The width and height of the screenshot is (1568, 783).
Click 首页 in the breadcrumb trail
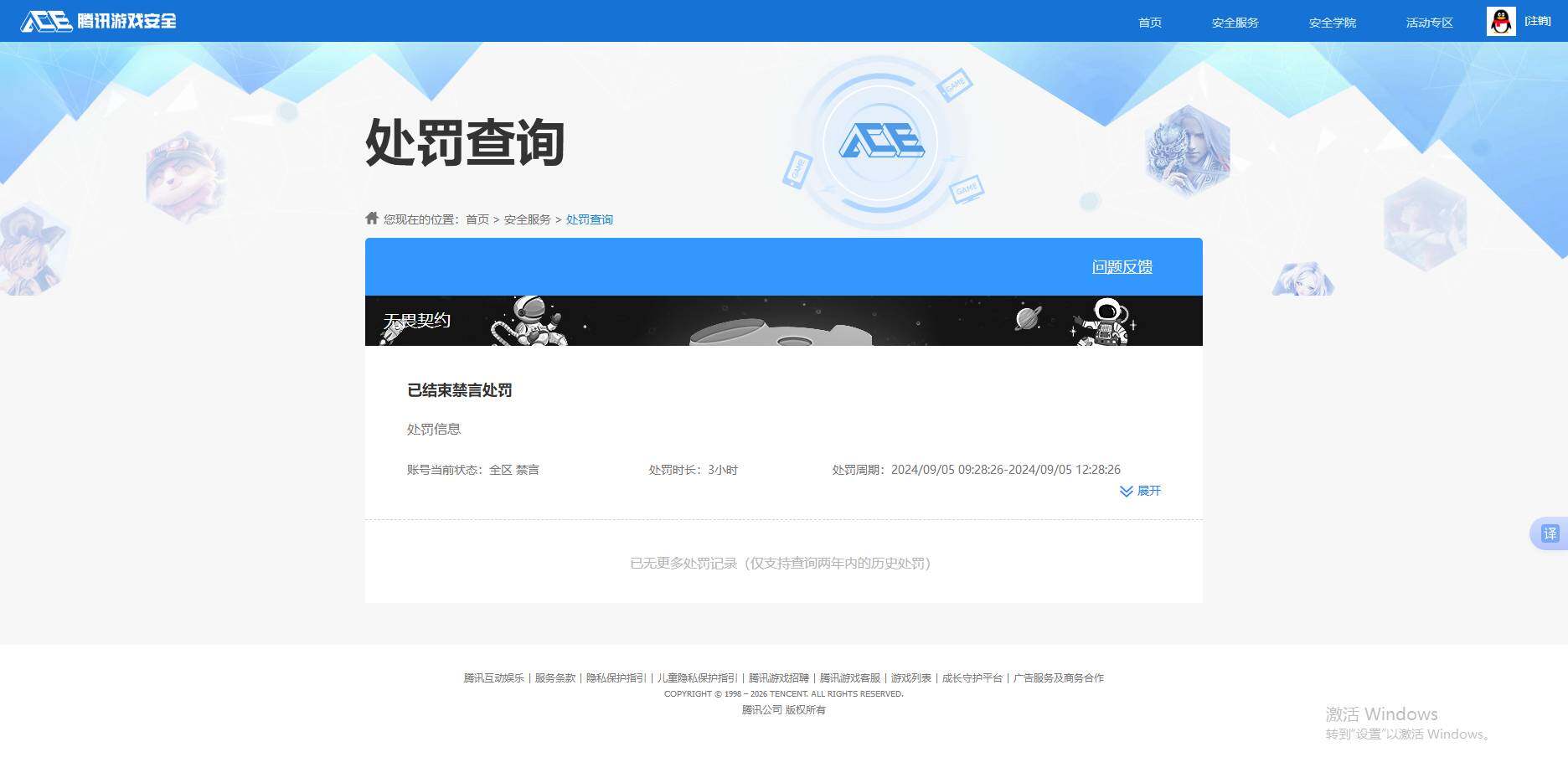(477, 219)
